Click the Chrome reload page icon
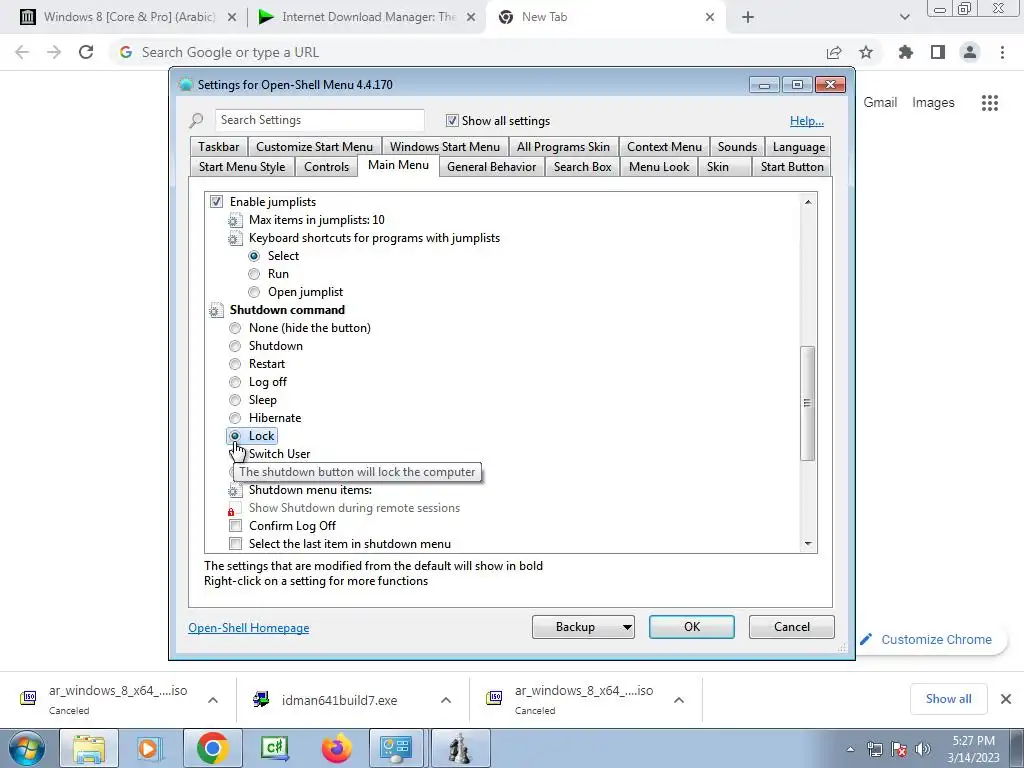 [86, 52]
